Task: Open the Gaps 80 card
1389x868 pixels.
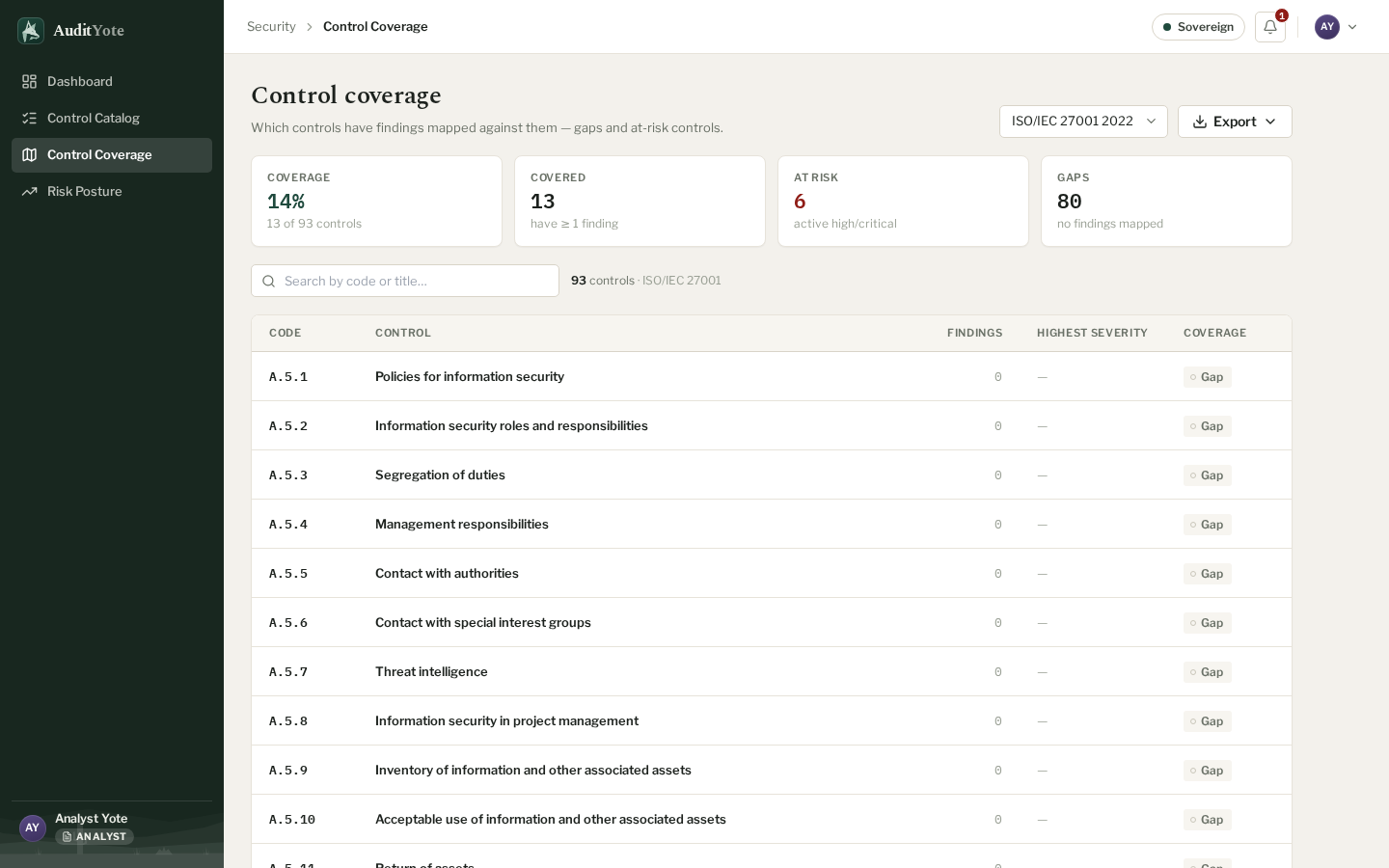Action: [x=1166, y=202]
